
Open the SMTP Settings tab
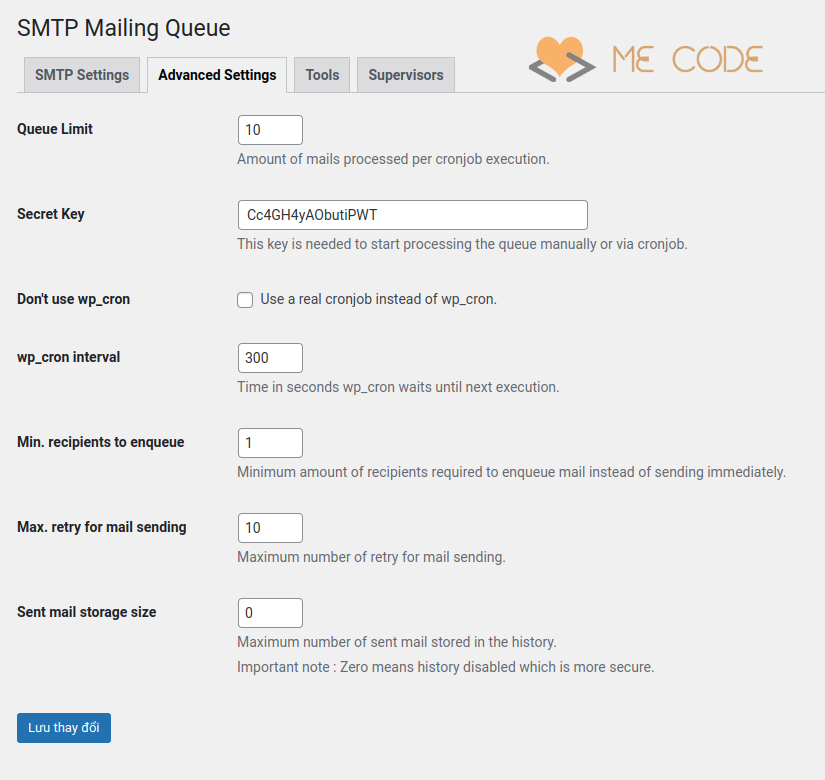82,75
